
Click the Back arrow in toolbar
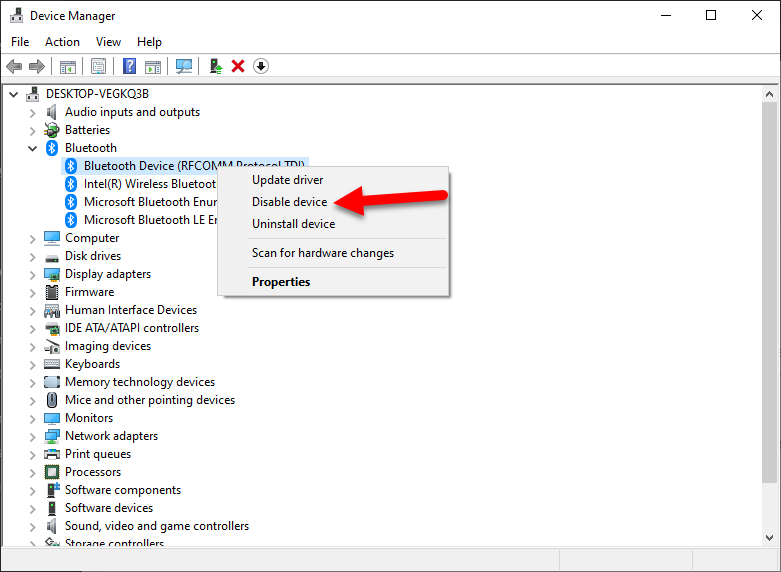tap(14, 66)
